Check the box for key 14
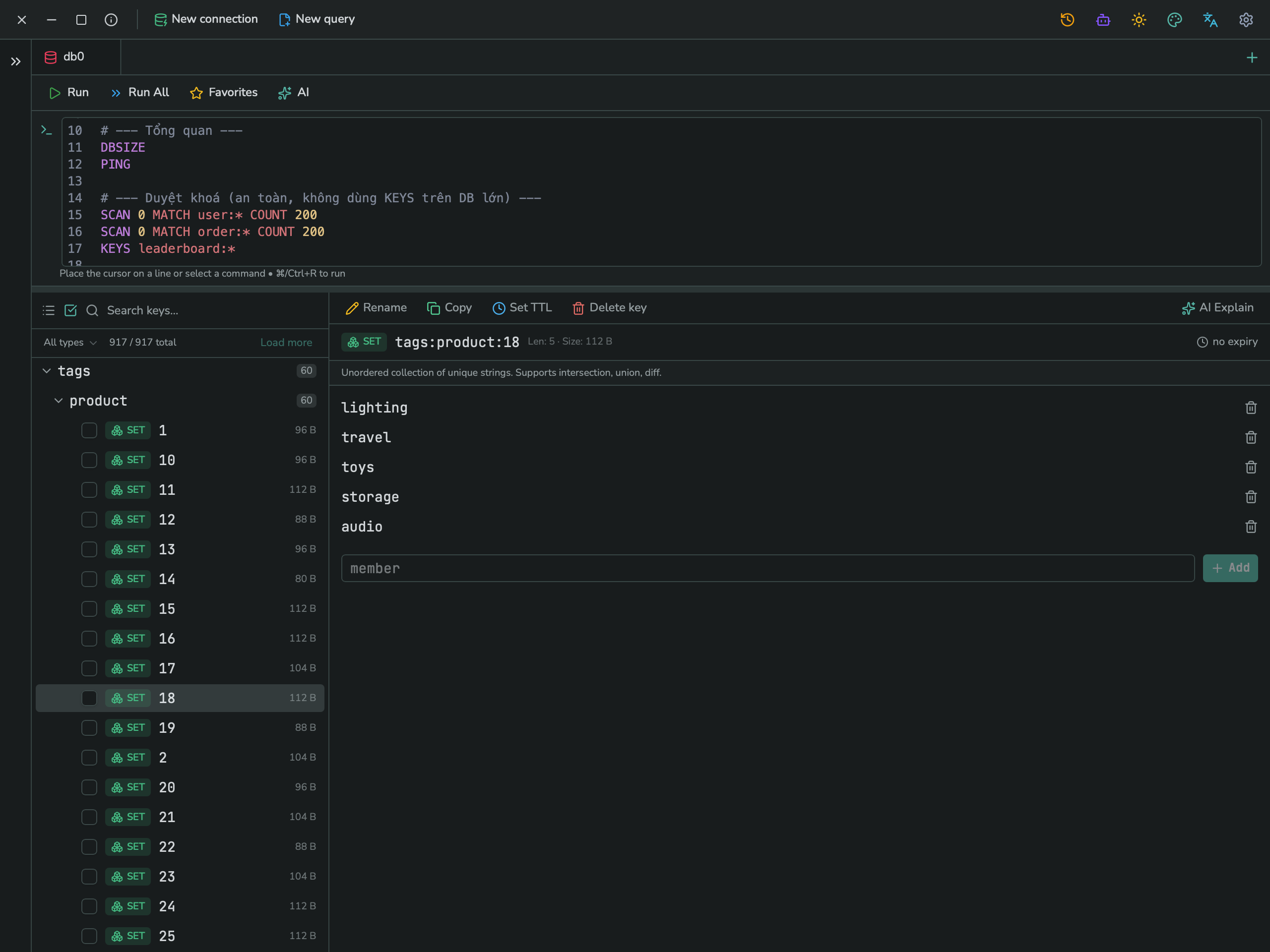 pos(89,579)
